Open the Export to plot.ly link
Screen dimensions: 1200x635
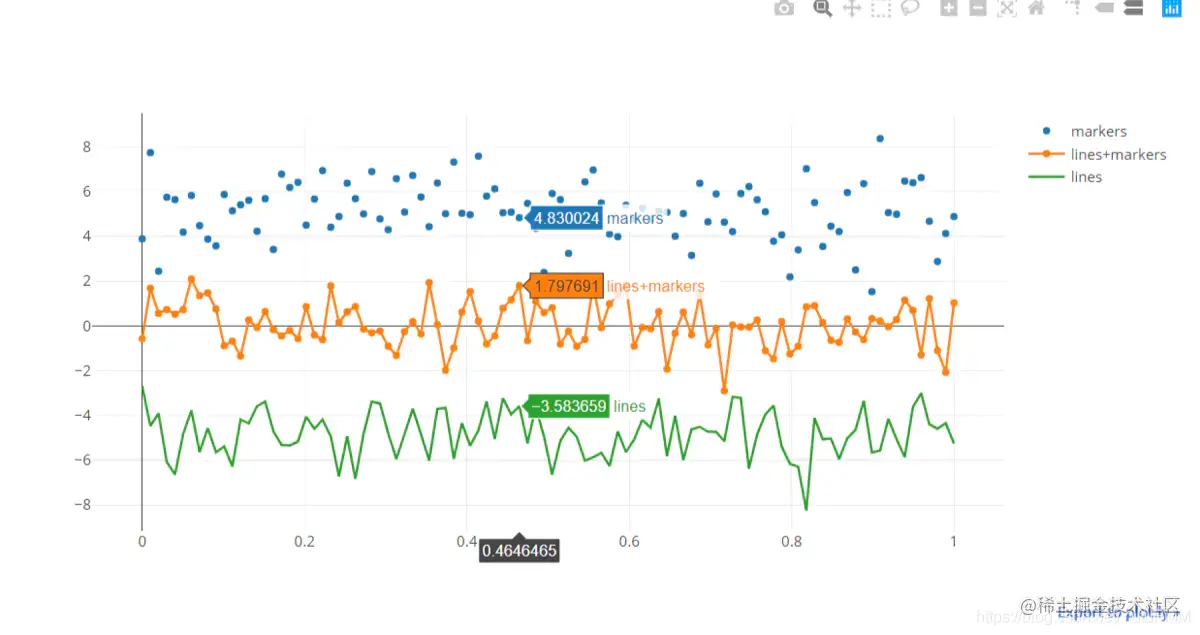tap(1118, 613)
